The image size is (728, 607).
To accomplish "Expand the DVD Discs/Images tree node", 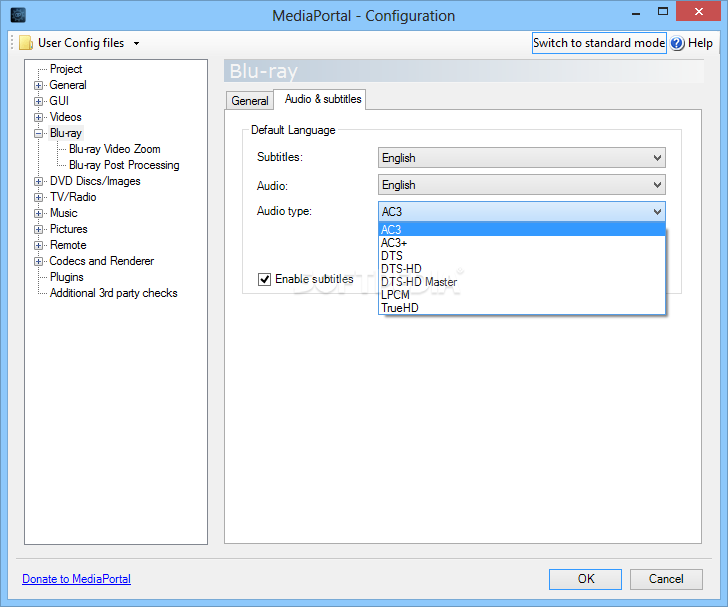I will click(x=39, y=181).
